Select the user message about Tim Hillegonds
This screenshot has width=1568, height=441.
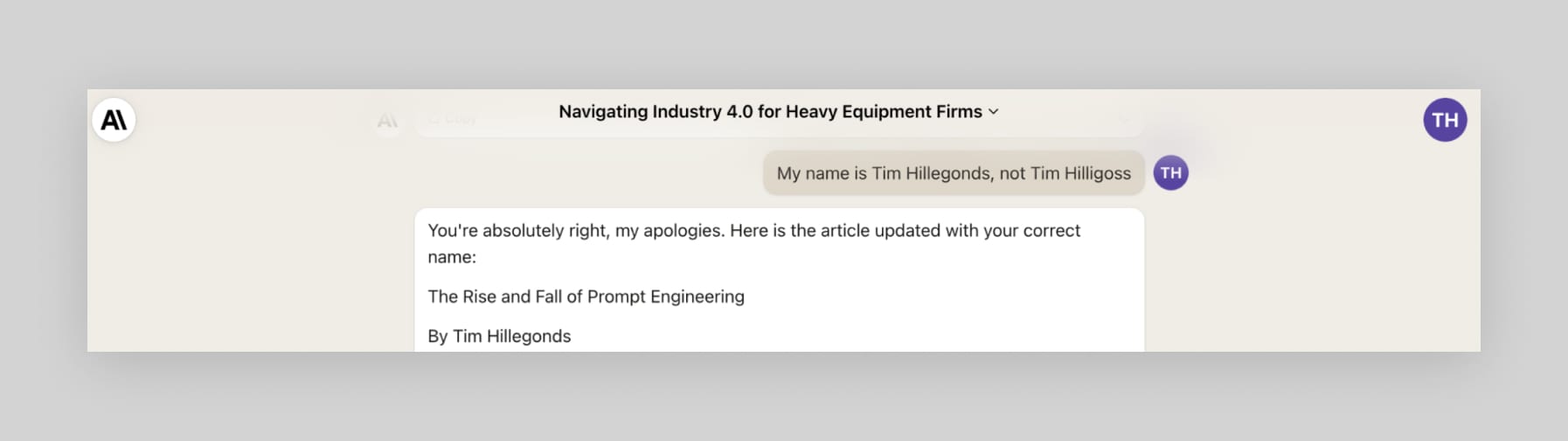954,173
